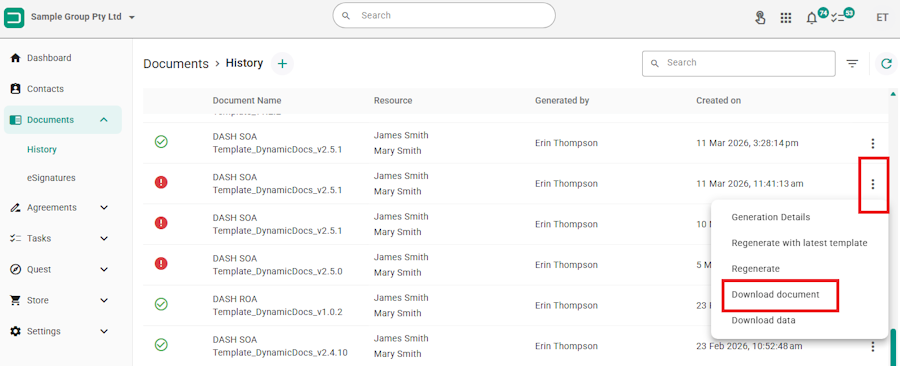The height and width of the screenshot is (366, 900).
Task: Click the Contacts badge icon
Action: pos(15,89)
